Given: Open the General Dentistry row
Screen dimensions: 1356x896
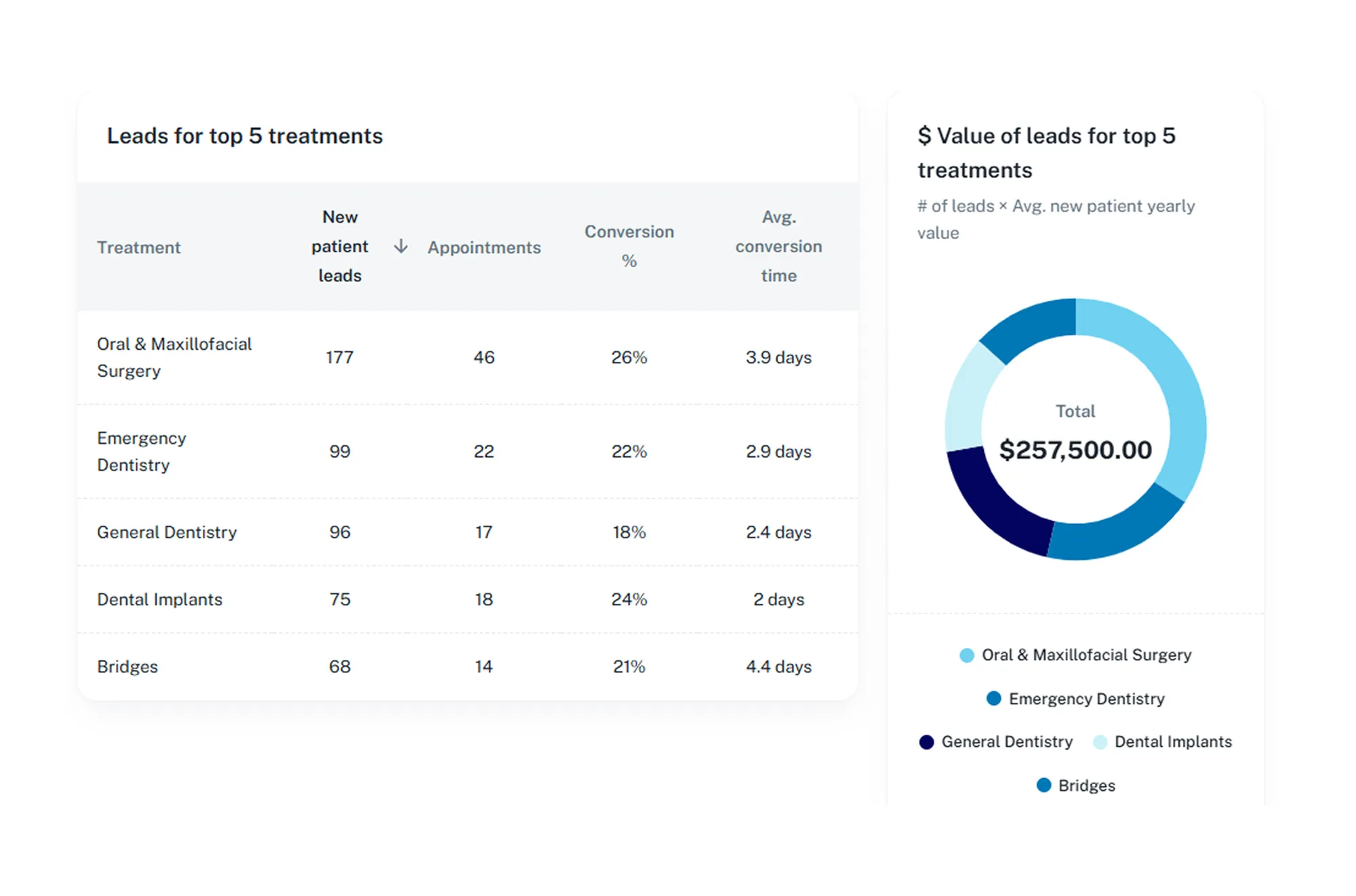Looking at the screenshot, I should click(167, 532).
